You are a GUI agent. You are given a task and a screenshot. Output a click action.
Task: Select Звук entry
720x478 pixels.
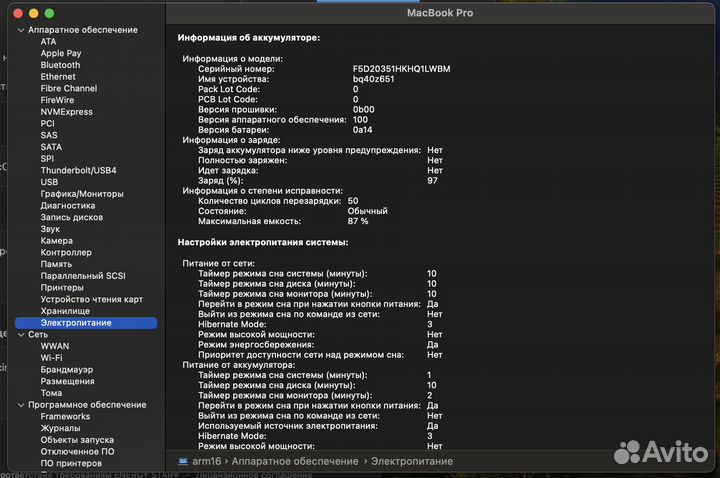(50, 229)
